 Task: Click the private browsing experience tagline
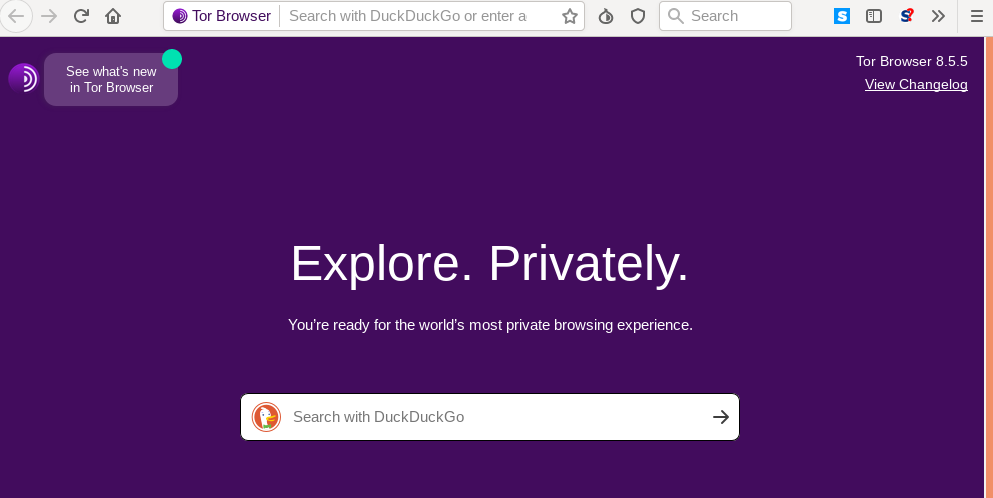[x=490, y=325]
